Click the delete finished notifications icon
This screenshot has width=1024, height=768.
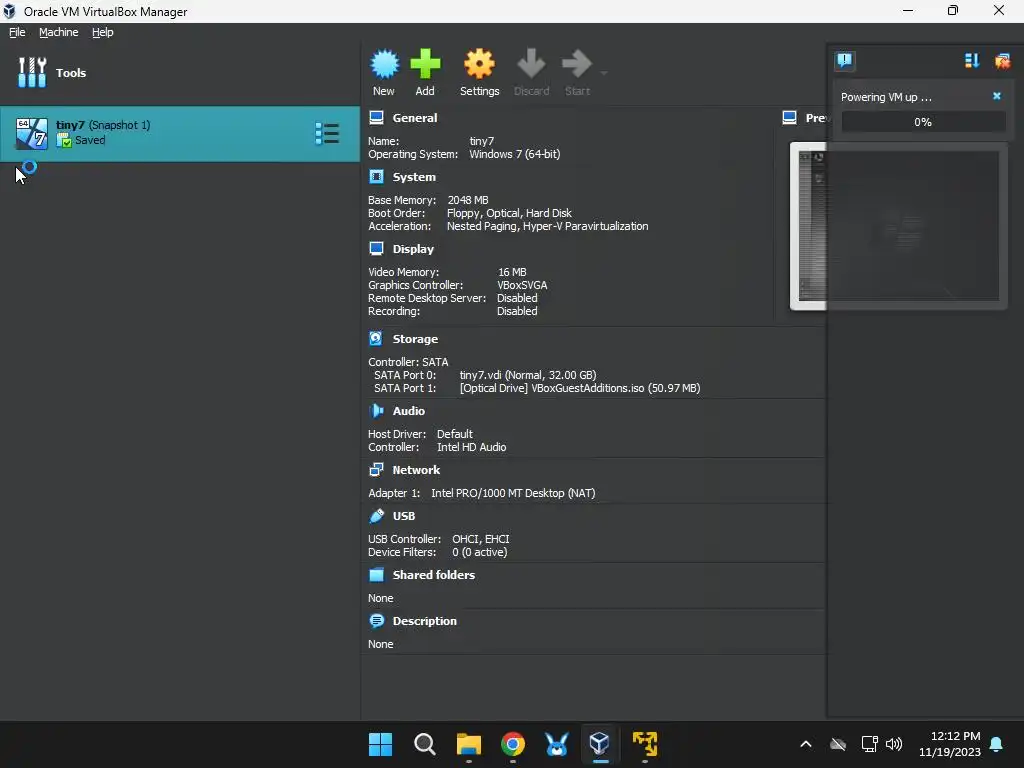point(1002,61)
